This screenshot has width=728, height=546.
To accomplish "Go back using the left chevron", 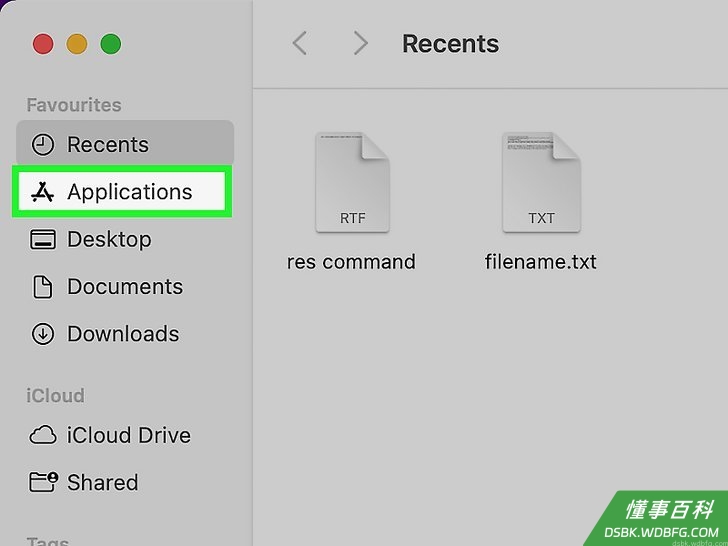I will tap(299, 44).
